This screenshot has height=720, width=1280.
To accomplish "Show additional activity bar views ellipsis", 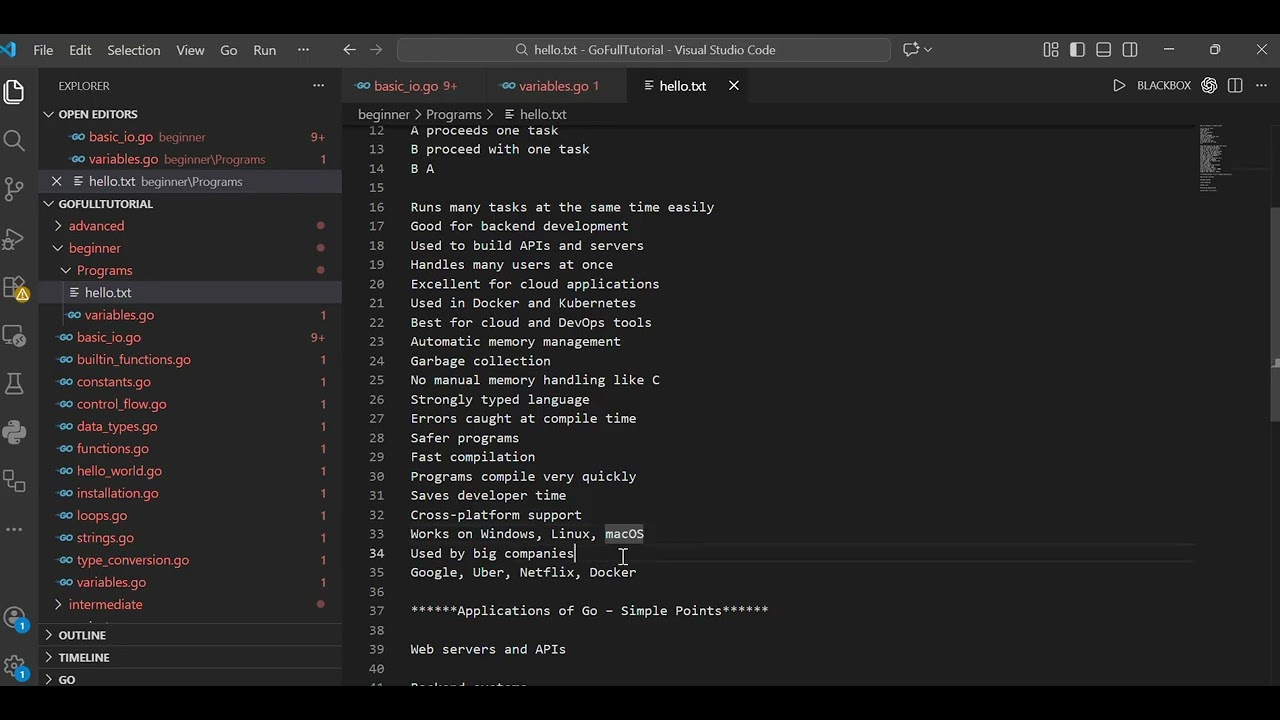I will 14,529.
